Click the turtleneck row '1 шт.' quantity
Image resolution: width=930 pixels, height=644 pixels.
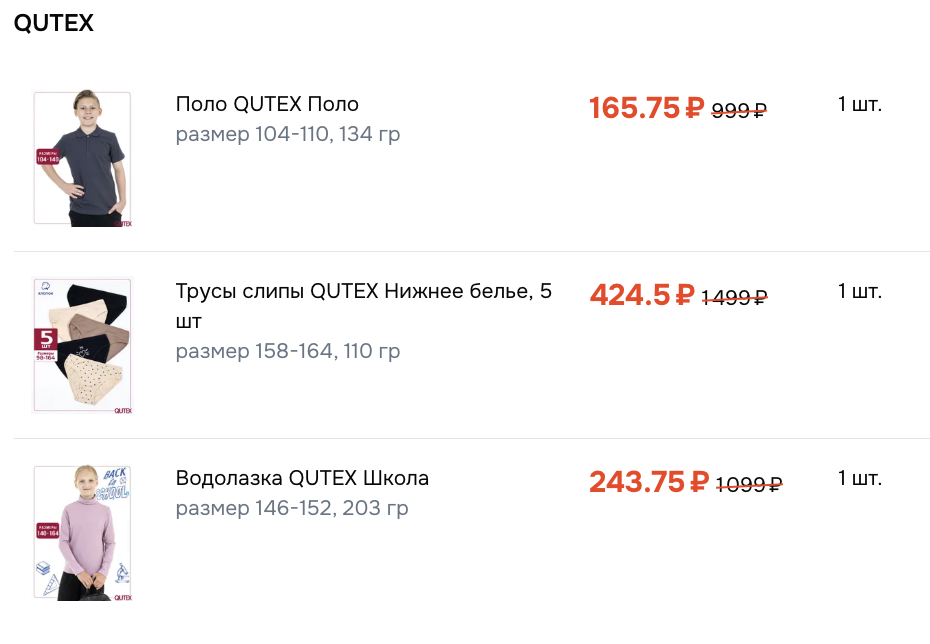click(860, 478)
